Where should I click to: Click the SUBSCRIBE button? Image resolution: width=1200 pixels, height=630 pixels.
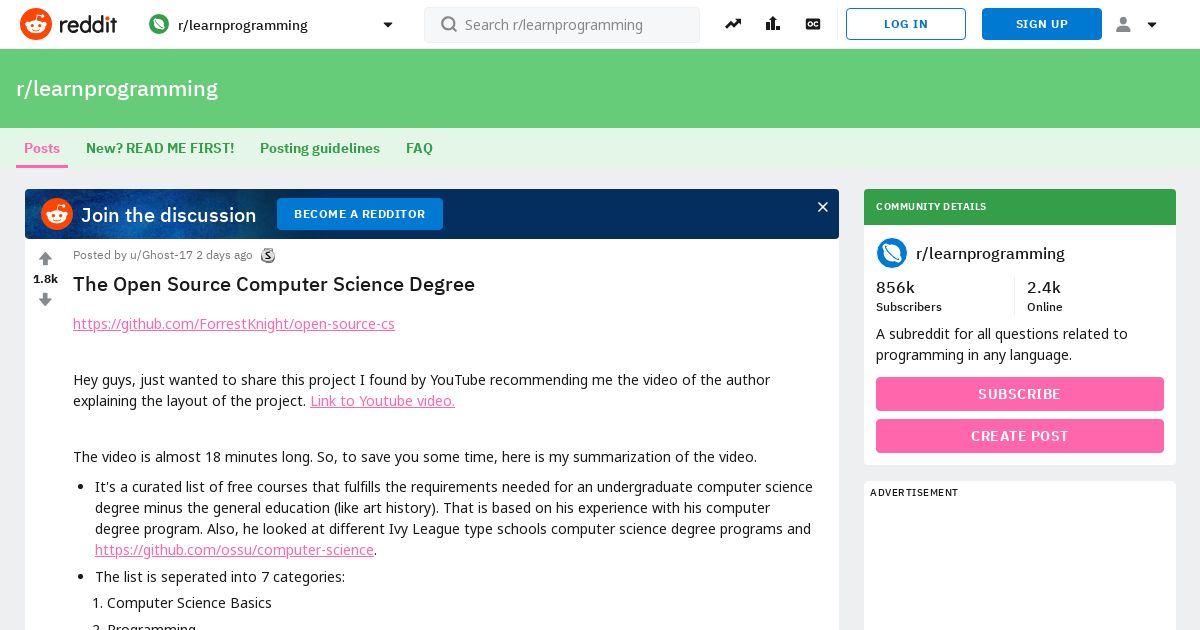tap(1020, 394)
